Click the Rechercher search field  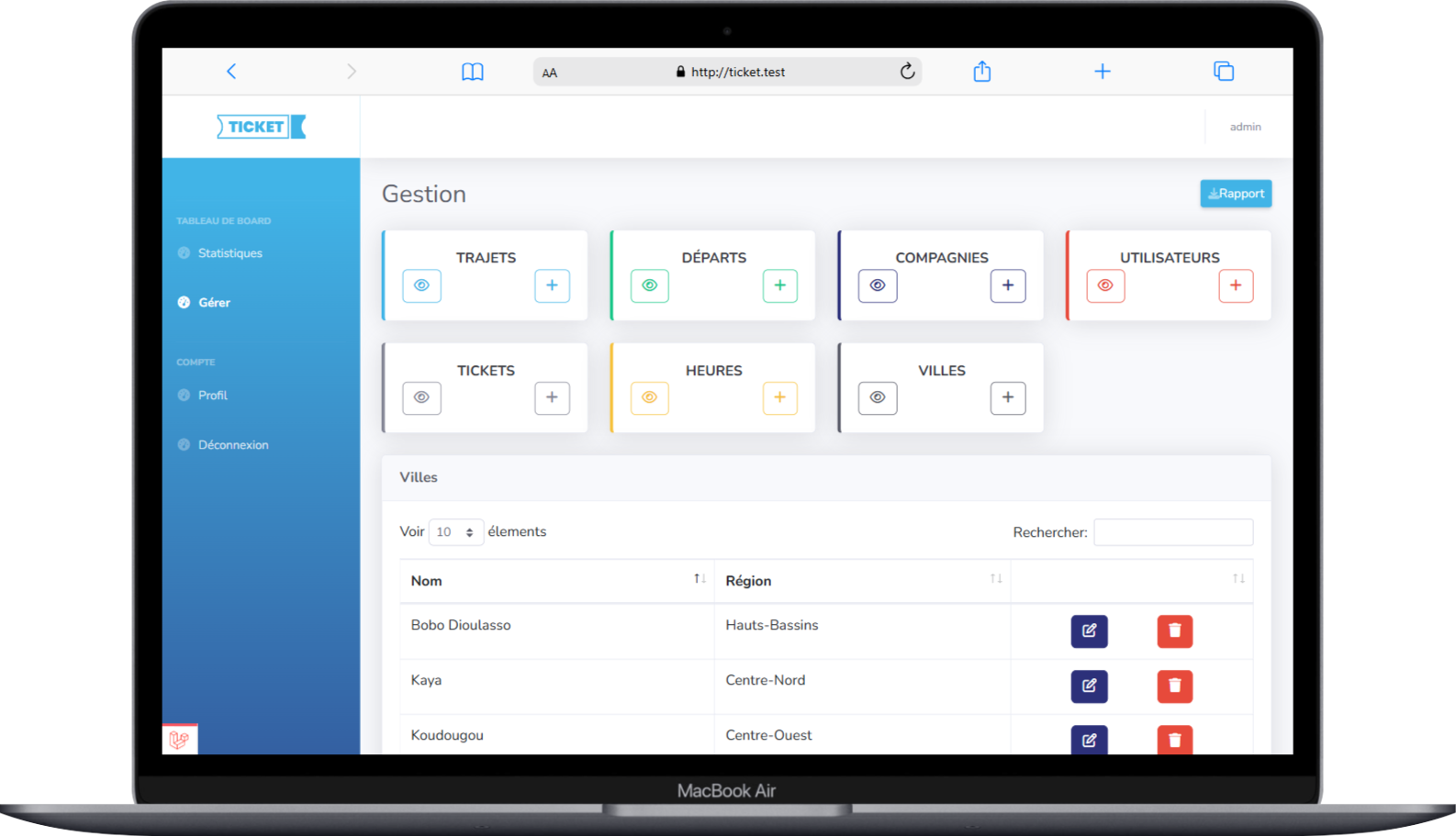(1172, 532)
